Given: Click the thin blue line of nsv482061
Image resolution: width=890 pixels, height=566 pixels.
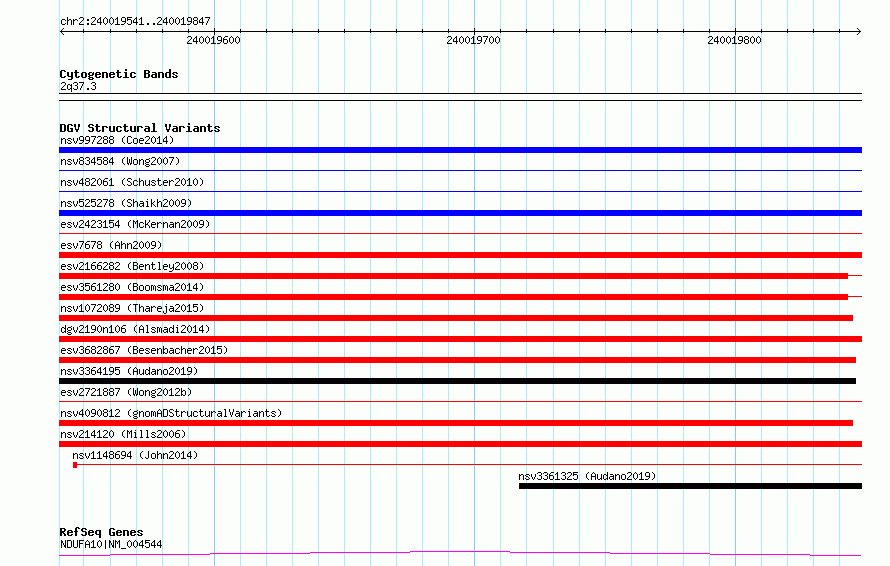Looking at the screenshot, I should tap(460, 191).
